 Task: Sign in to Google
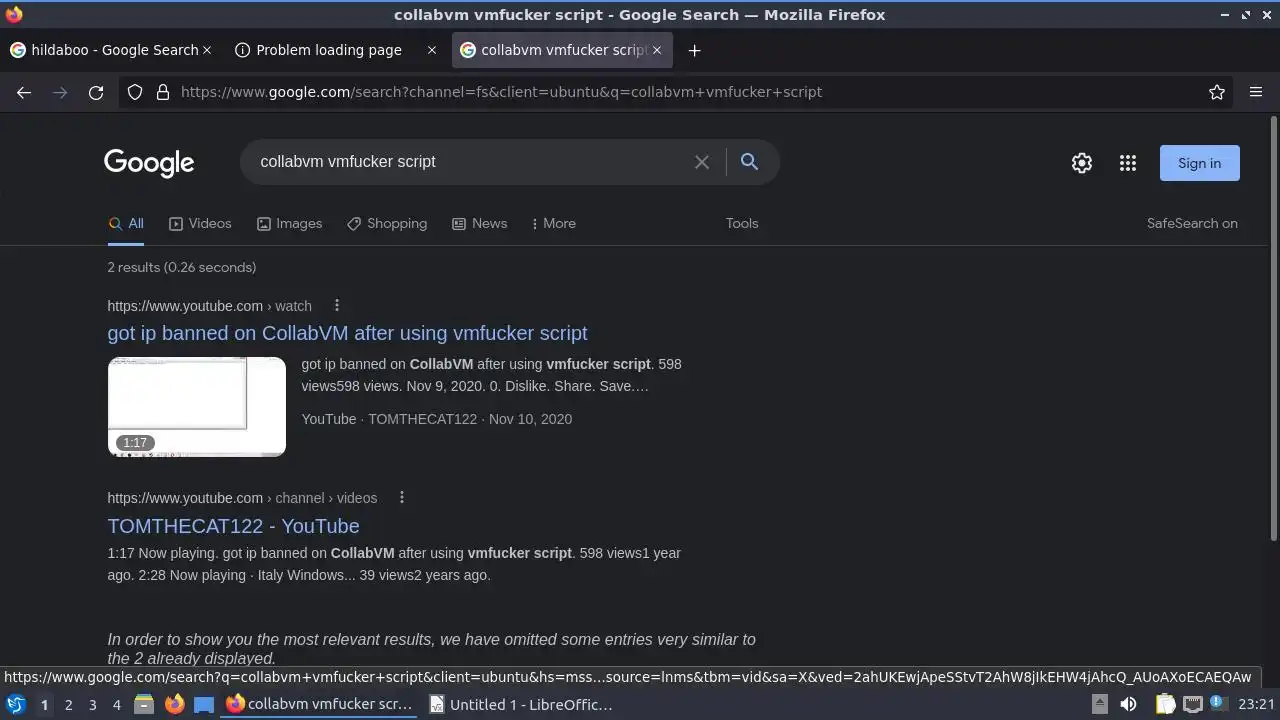click(1199, 163)
